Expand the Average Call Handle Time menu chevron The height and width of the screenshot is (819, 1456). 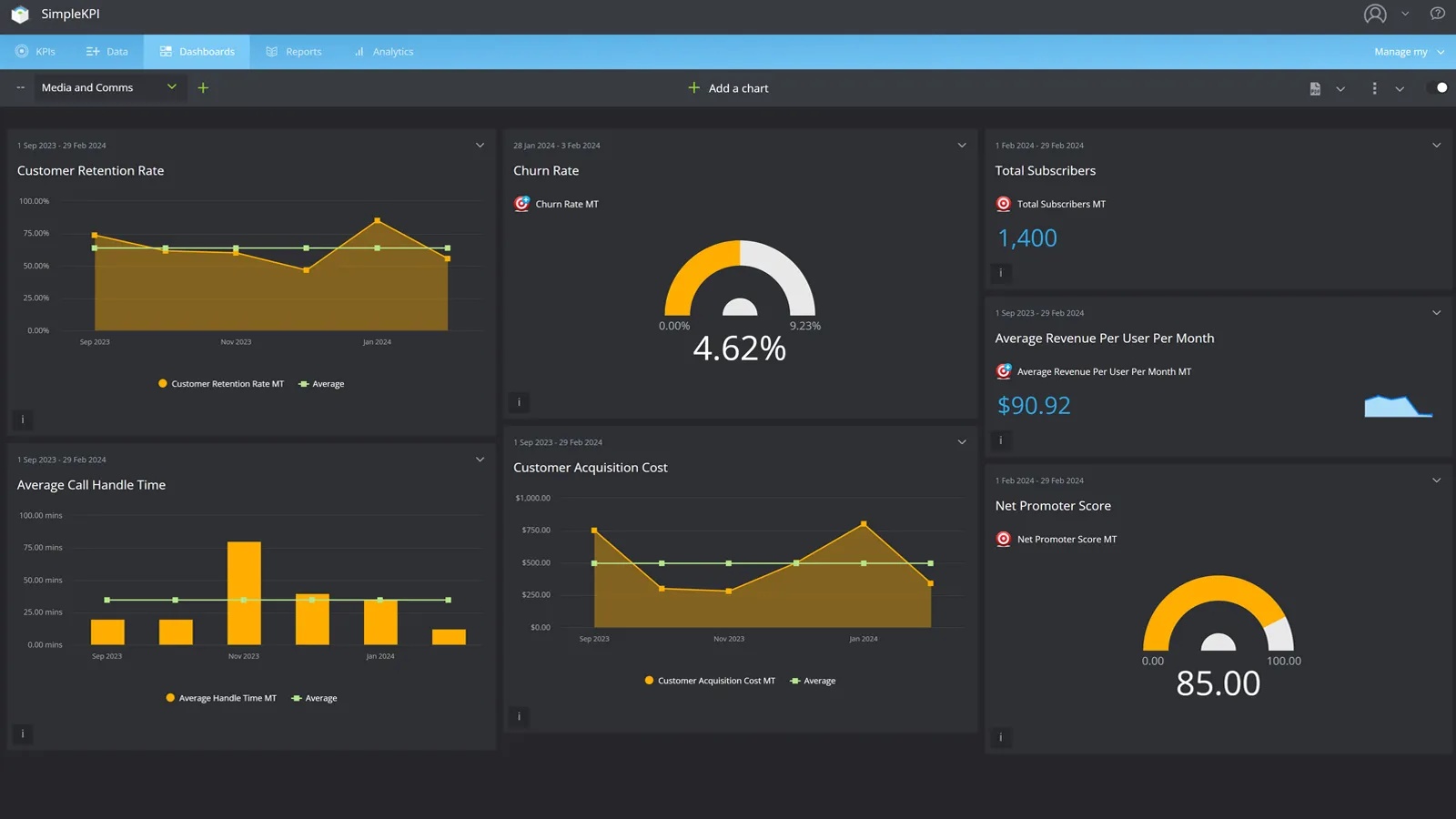pyautogui.click(x=480, y=460)
